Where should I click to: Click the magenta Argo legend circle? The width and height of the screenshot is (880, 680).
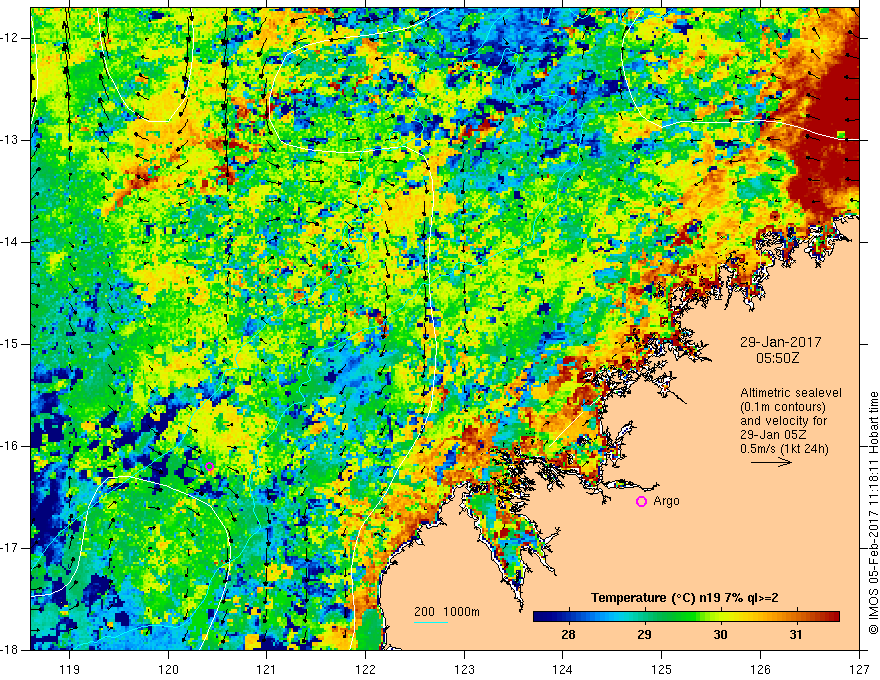click(641, 502)
